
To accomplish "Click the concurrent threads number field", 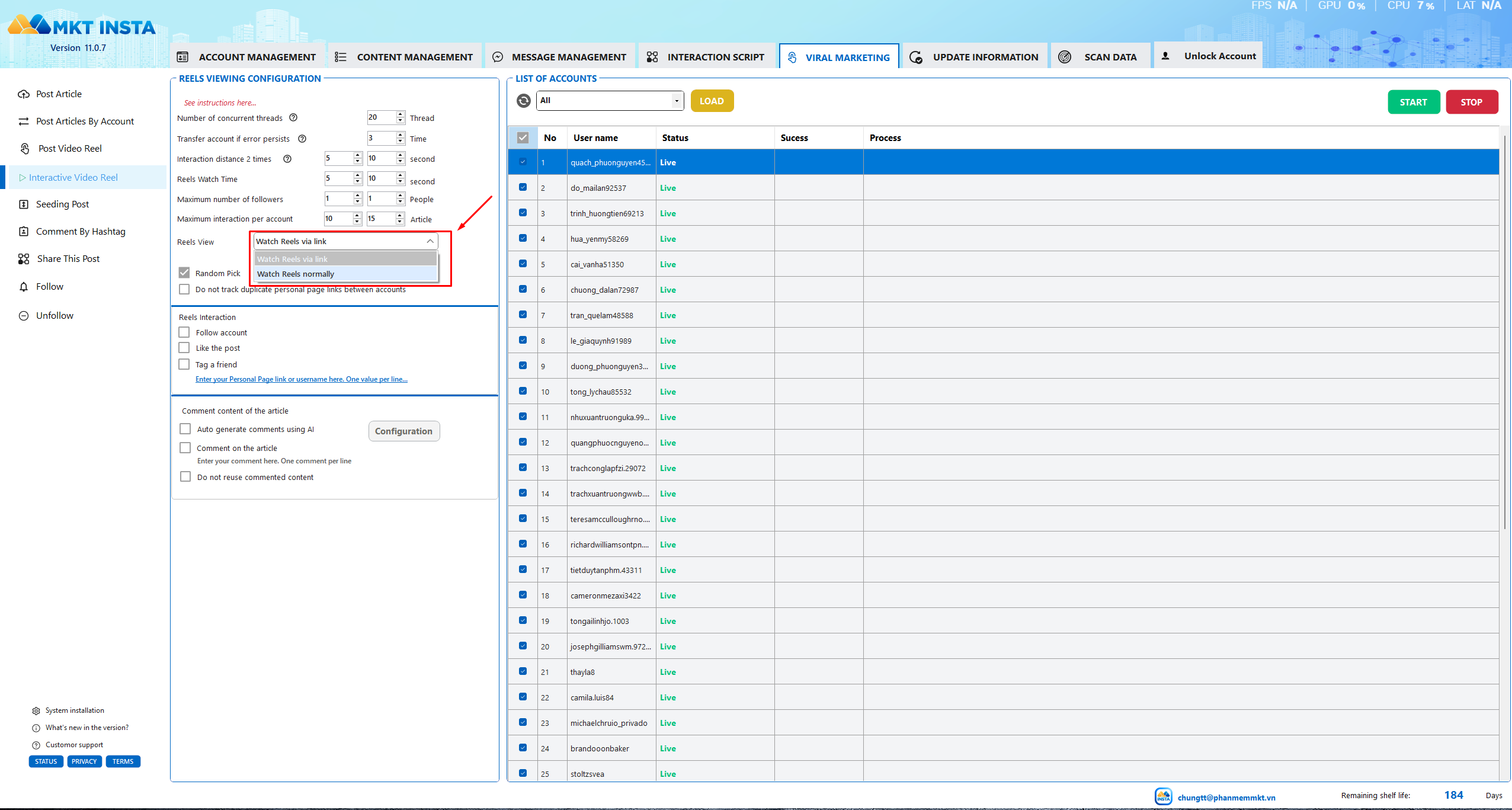I will click(x=381, y=117).
